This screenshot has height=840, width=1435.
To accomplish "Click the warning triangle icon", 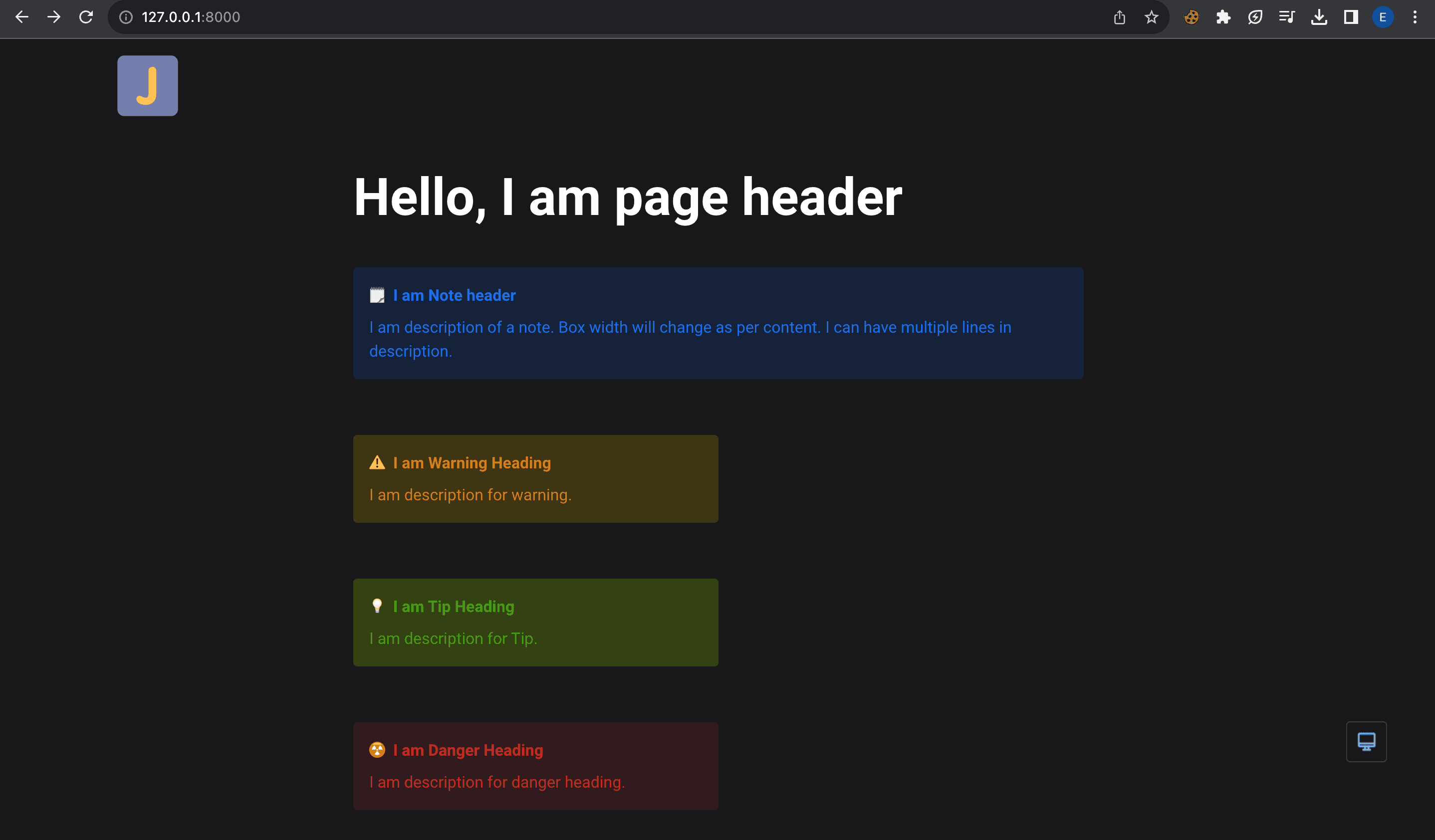I will [x=377, y=463].
